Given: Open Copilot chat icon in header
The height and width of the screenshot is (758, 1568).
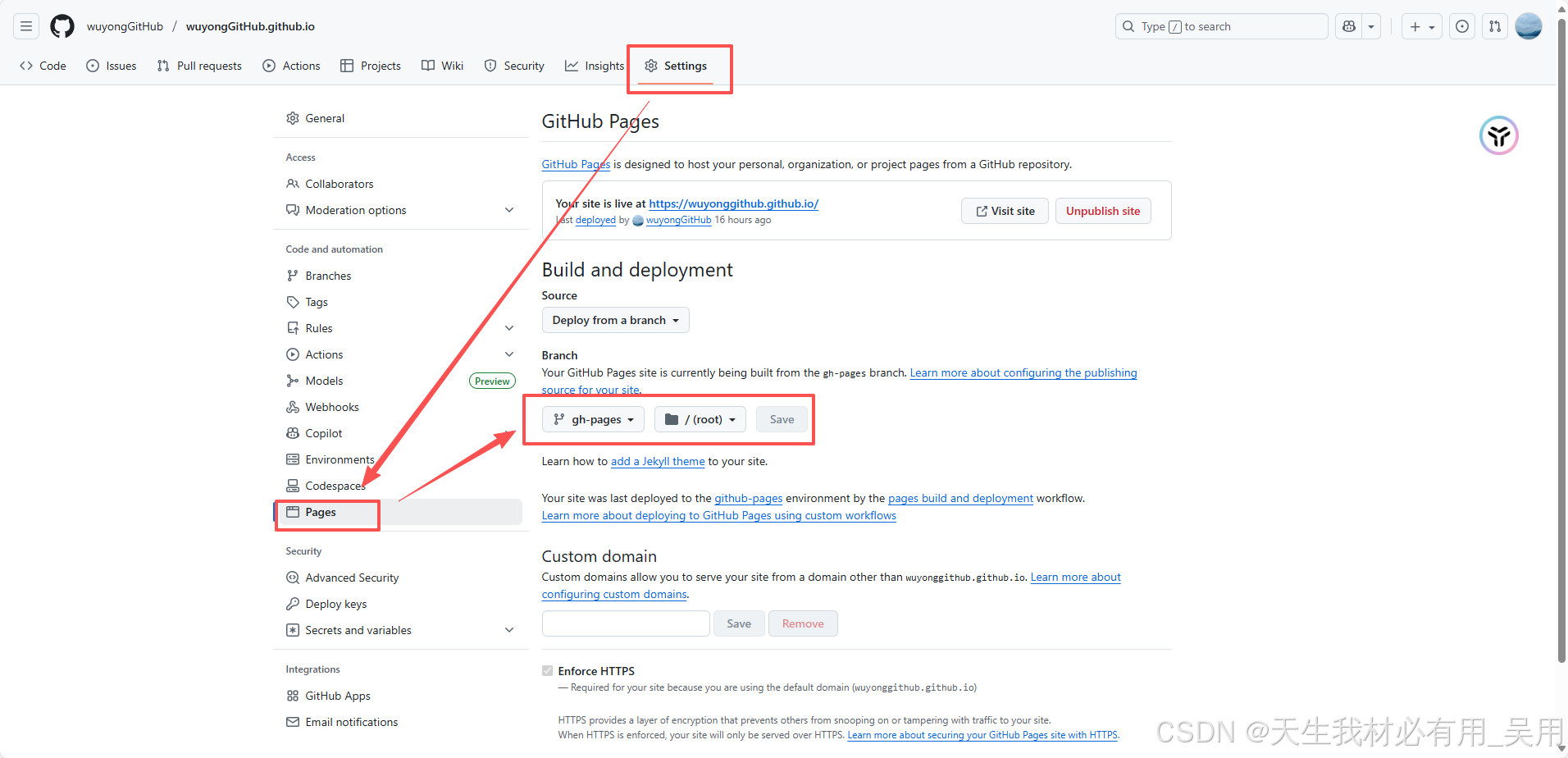Looking at the screenshot, I should [x=1349, y=26].
